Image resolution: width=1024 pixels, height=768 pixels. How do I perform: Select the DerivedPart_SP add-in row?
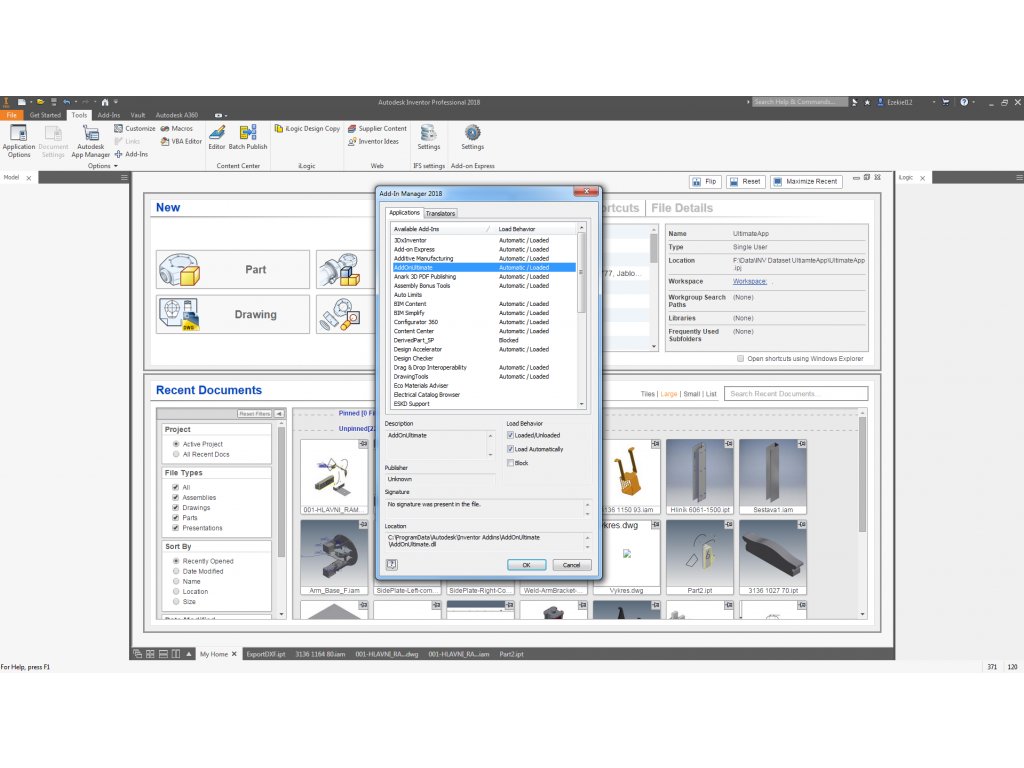(x=483, y=340)
